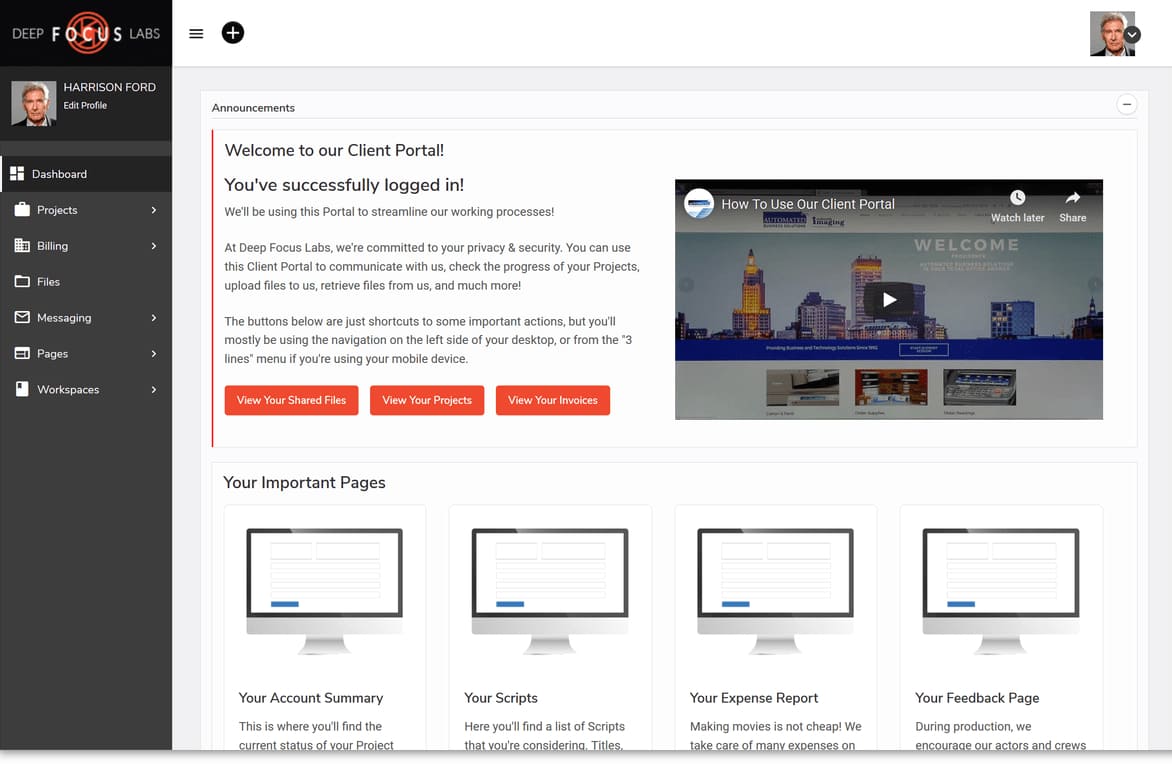Expand the Projects sidebar chevron
The height and width of the screenshot is (768, 1172).
[x=154, y=210]
